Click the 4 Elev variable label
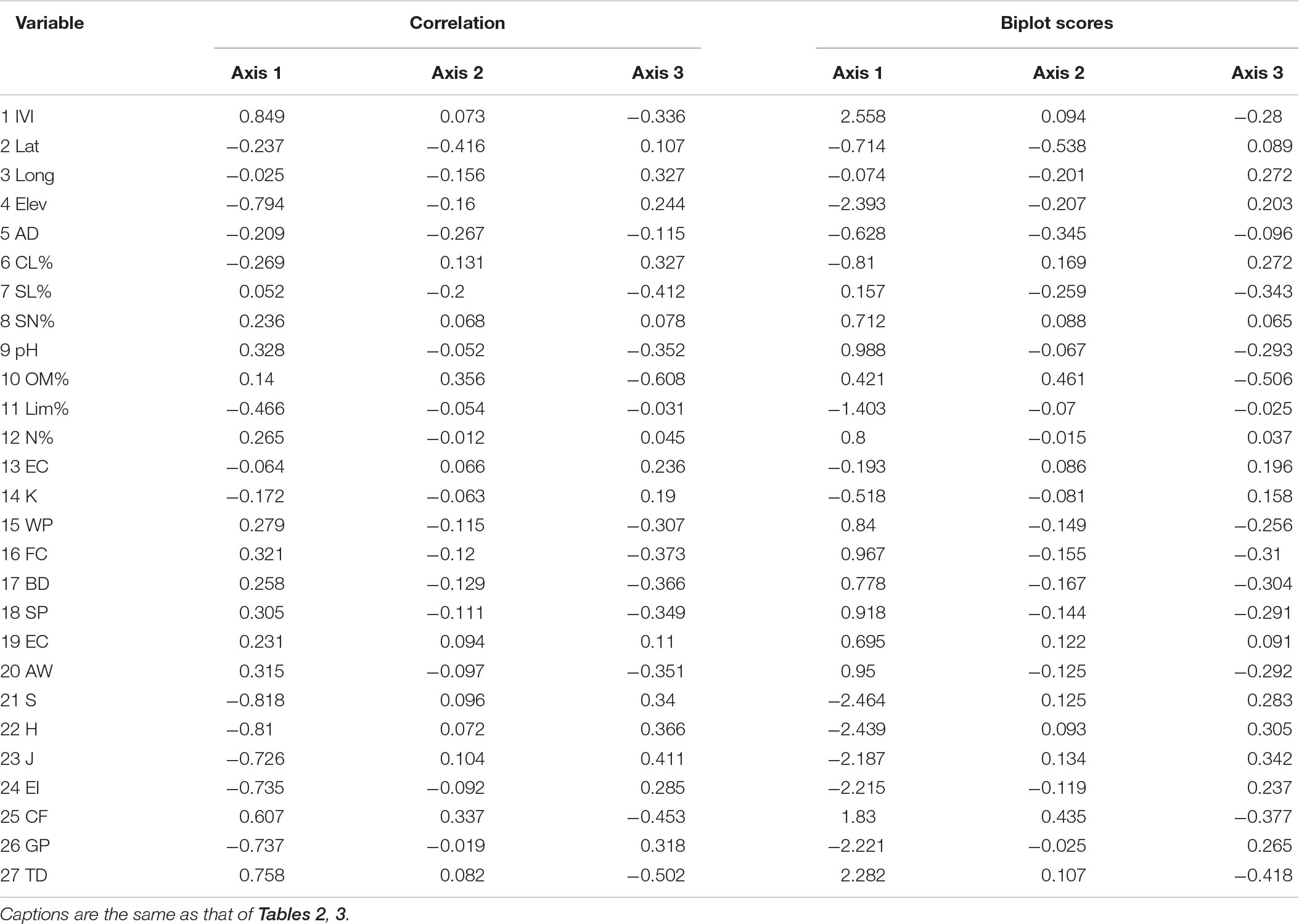 pos(23,204)
